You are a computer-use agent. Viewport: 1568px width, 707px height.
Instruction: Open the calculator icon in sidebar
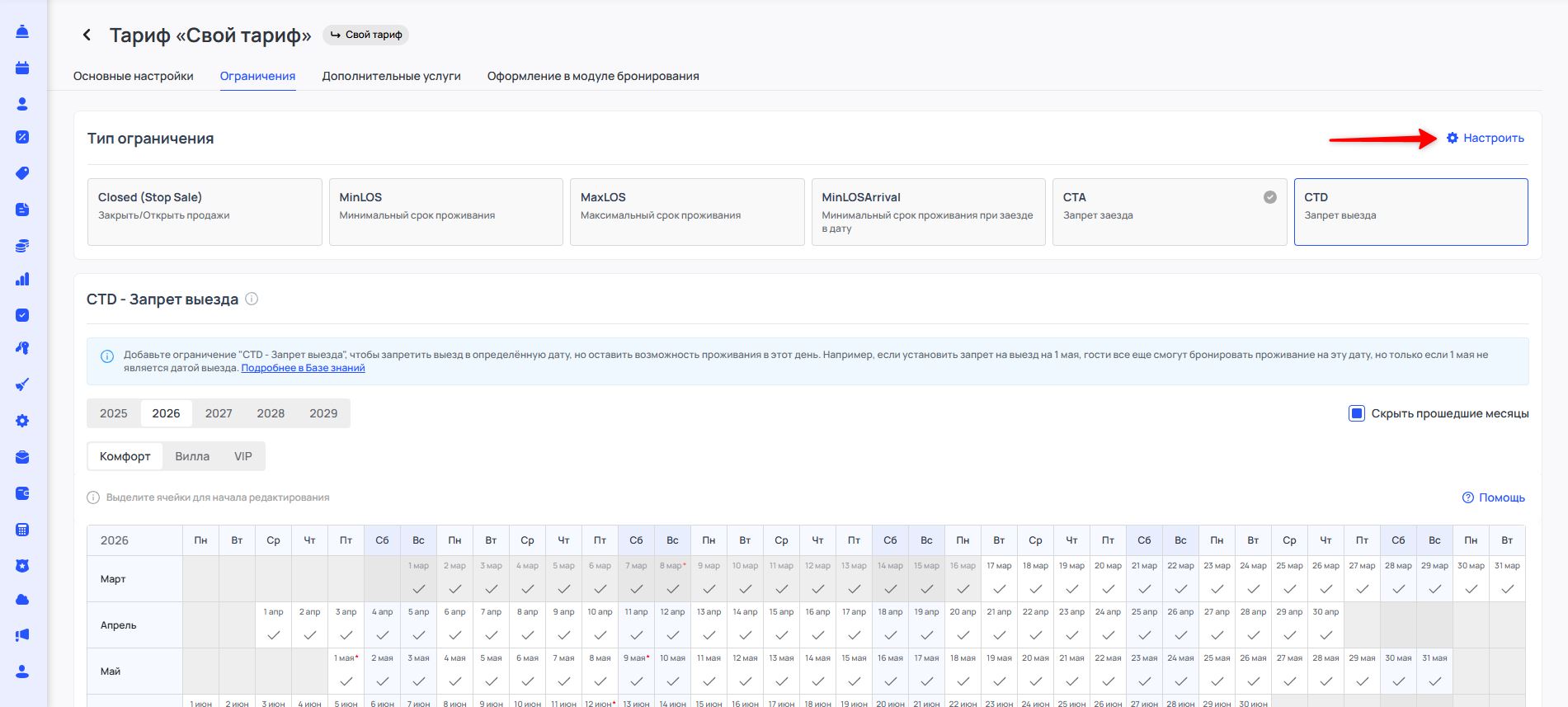click(x=22, y=530)
